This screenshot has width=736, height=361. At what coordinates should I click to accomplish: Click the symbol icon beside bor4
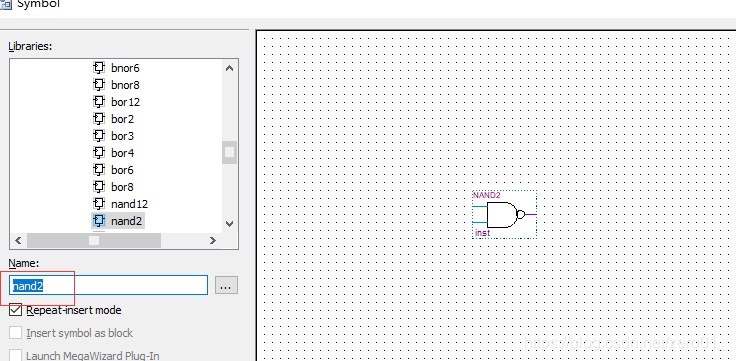[x=98, y=153]
